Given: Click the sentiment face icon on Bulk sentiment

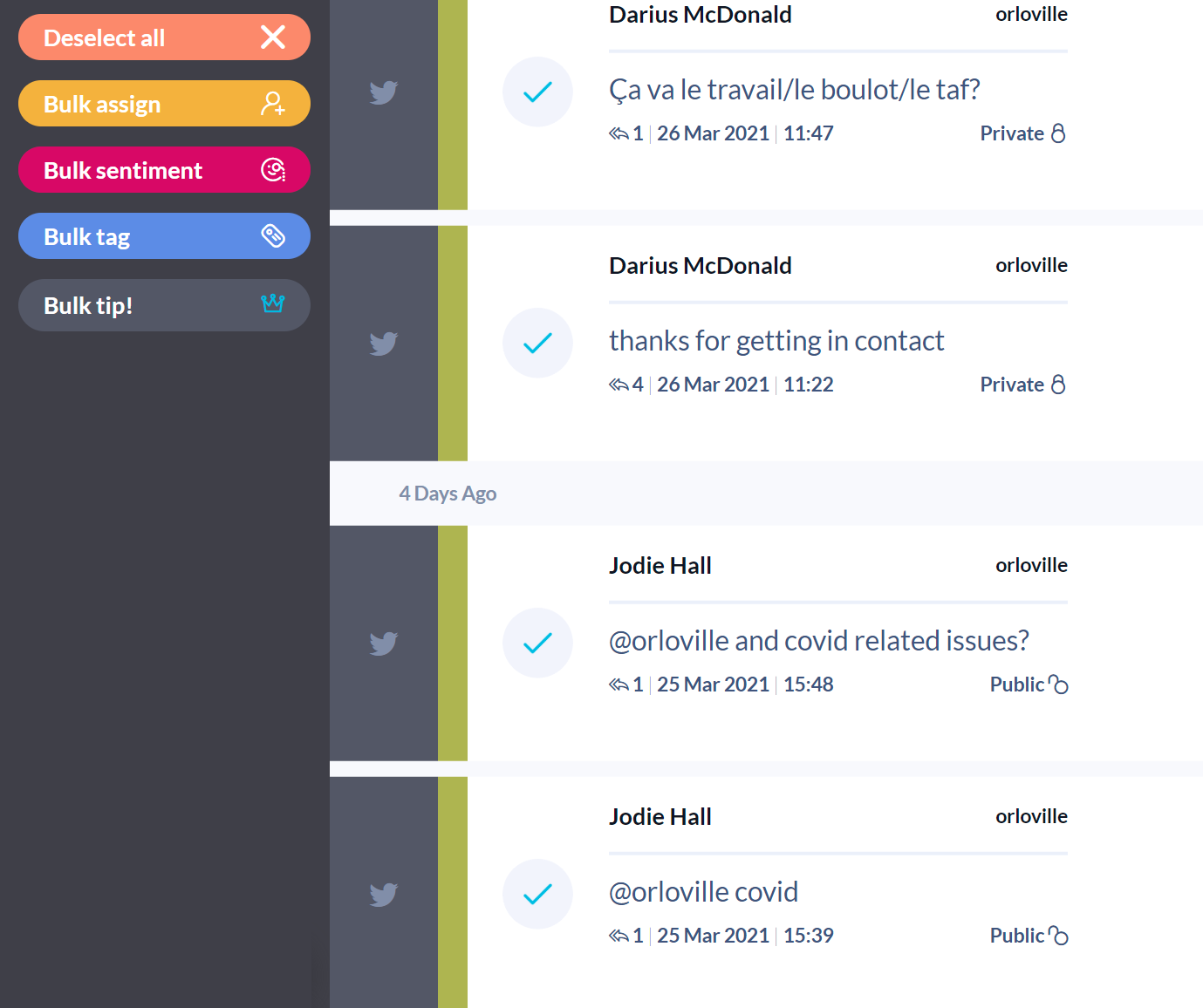Looking at the screenshot, I should click(x=273, y=170).
